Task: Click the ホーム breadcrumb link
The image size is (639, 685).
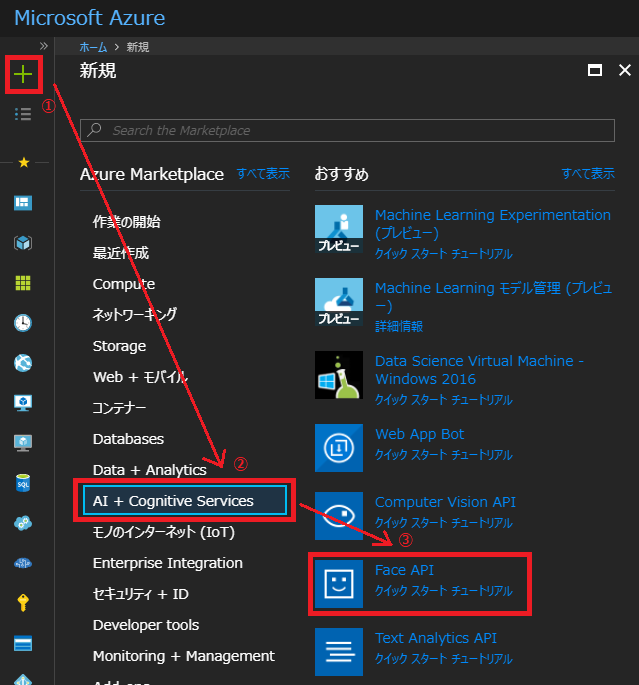Action: click(x=93, y=47)
